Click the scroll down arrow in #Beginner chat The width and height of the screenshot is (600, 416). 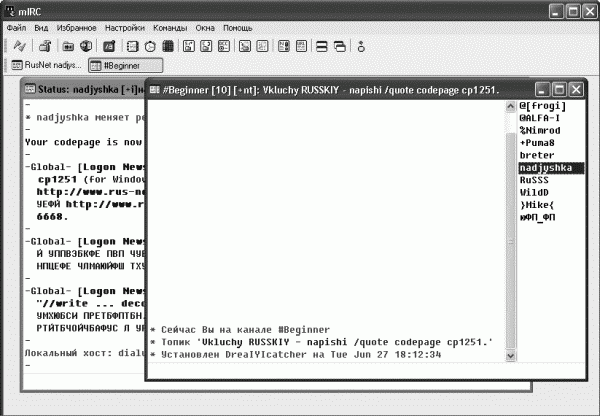click(x=510, y=356)
